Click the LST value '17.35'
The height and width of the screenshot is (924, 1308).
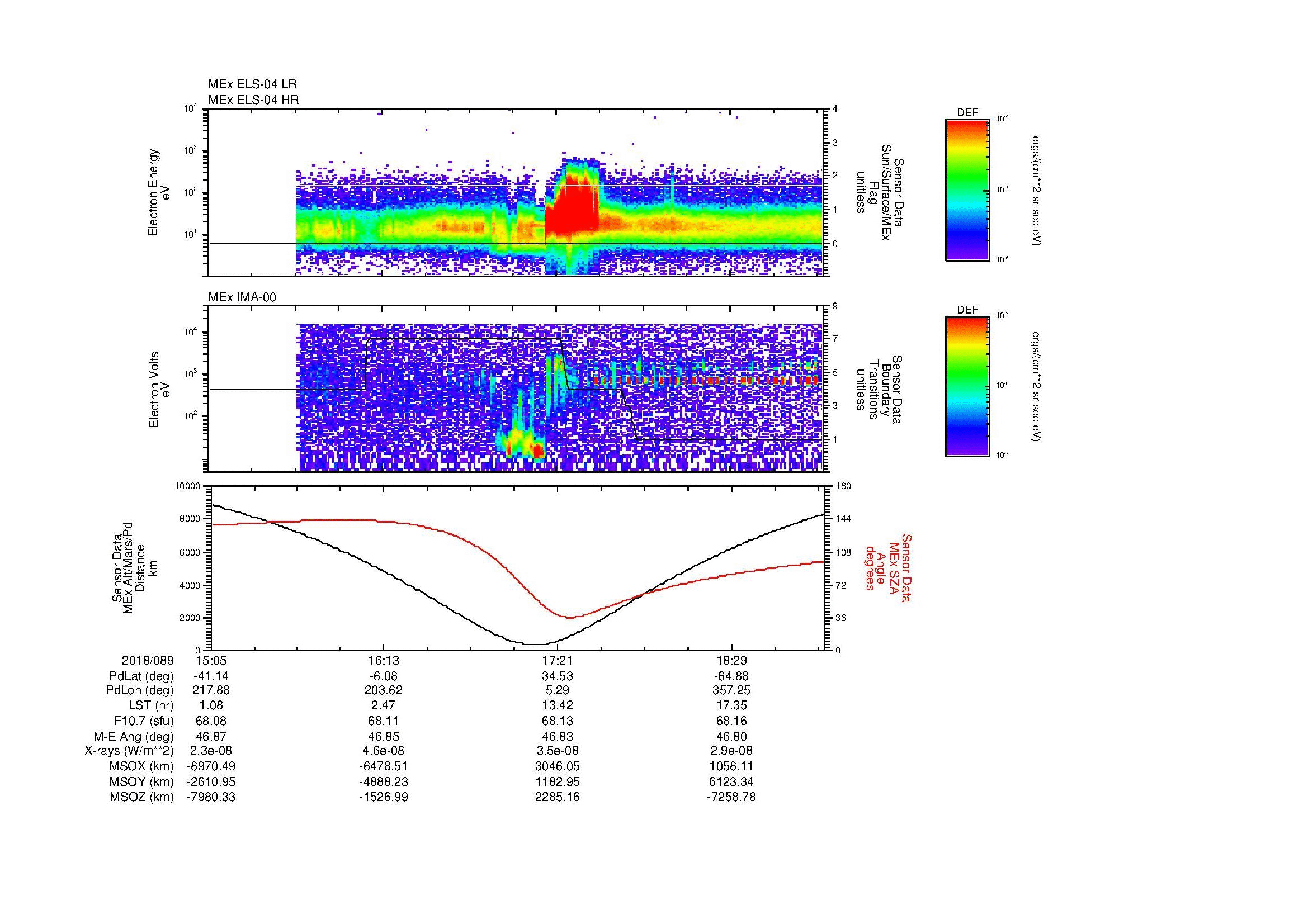point(731,705)
